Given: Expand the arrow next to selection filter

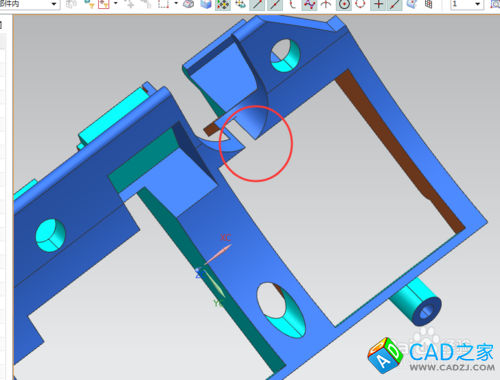Looking at the screenshot, I should click(116, 4).
